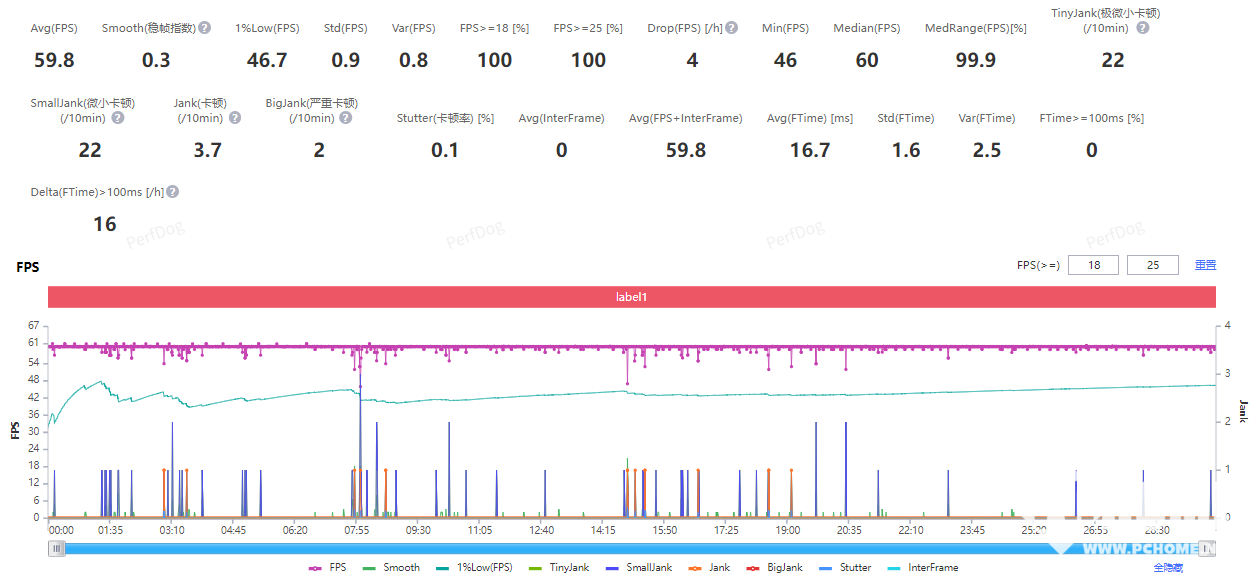Screen dimensions: 1256x577
Task: Toggle InterFrame series in legend
Action: pyautogui.click(x=923, y=568)
